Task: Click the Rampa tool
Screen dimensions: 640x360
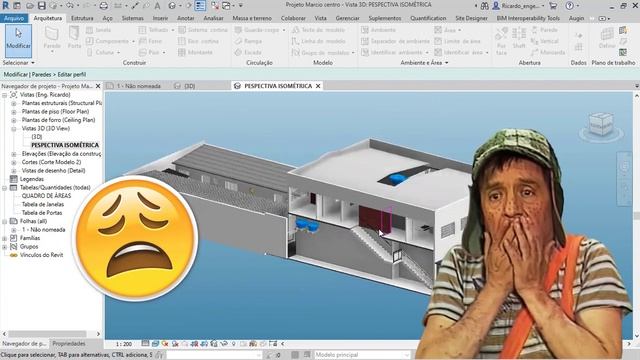Action: click(x=249, y=41)
